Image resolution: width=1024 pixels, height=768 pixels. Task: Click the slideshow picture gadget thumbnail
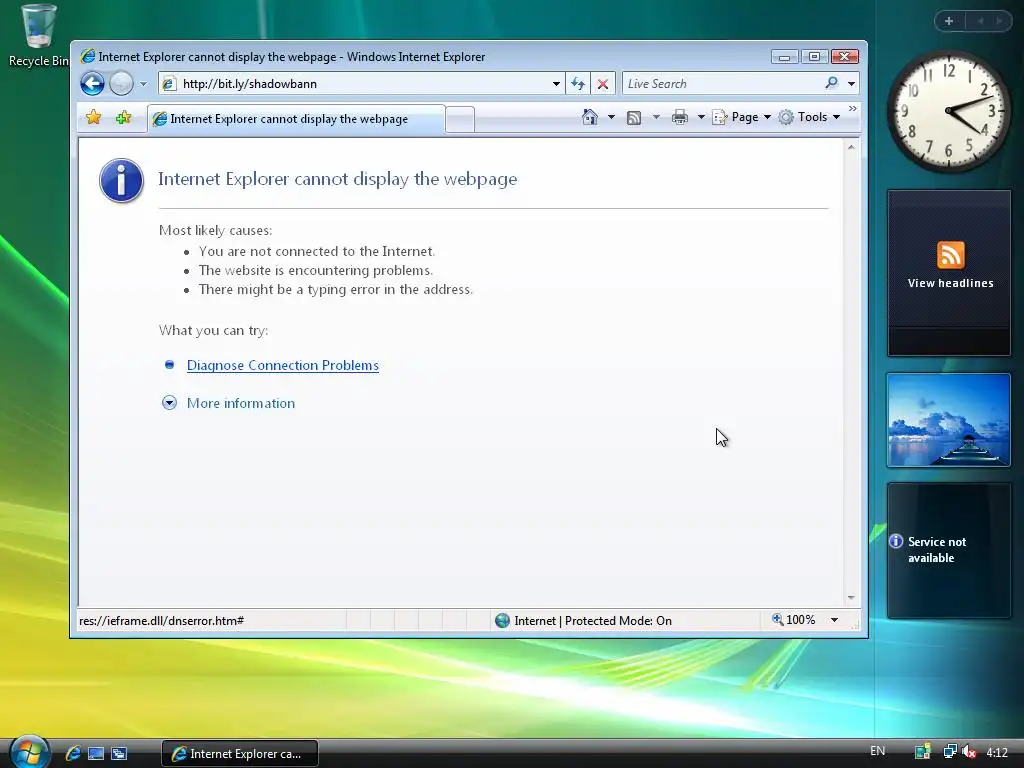[x=948, y=420]
